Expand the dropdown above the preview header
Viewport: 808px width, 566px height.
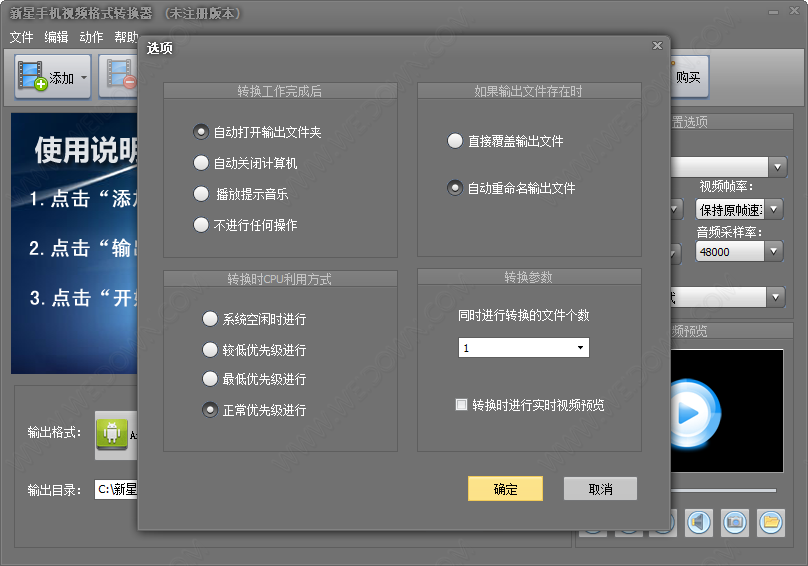click(x=776, y=297)
